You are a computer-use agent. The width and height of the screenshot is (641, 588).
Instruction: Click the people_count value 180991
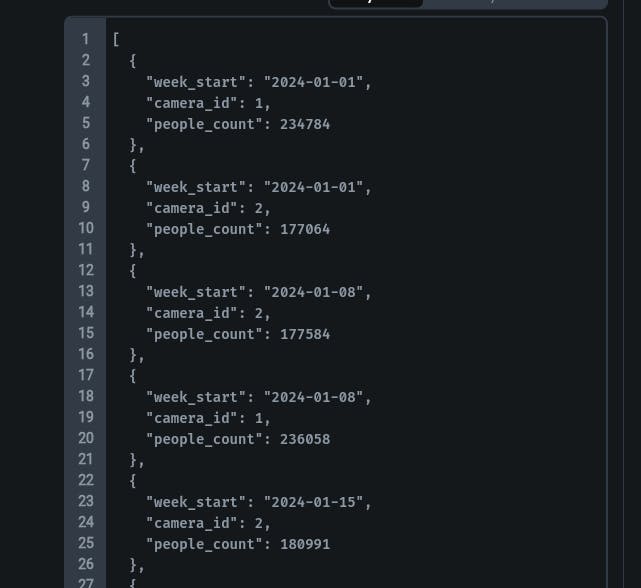(297, 544)
